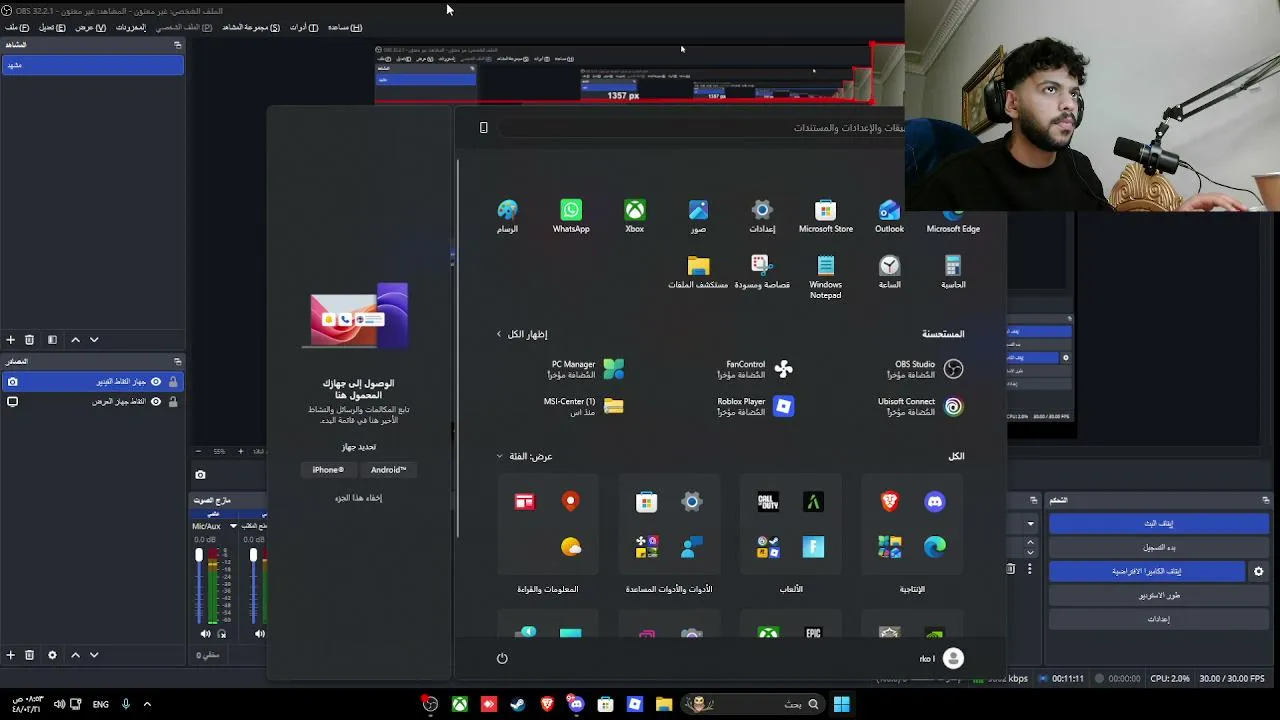Click بدء التسجيل to start recording

[1159, 547]
